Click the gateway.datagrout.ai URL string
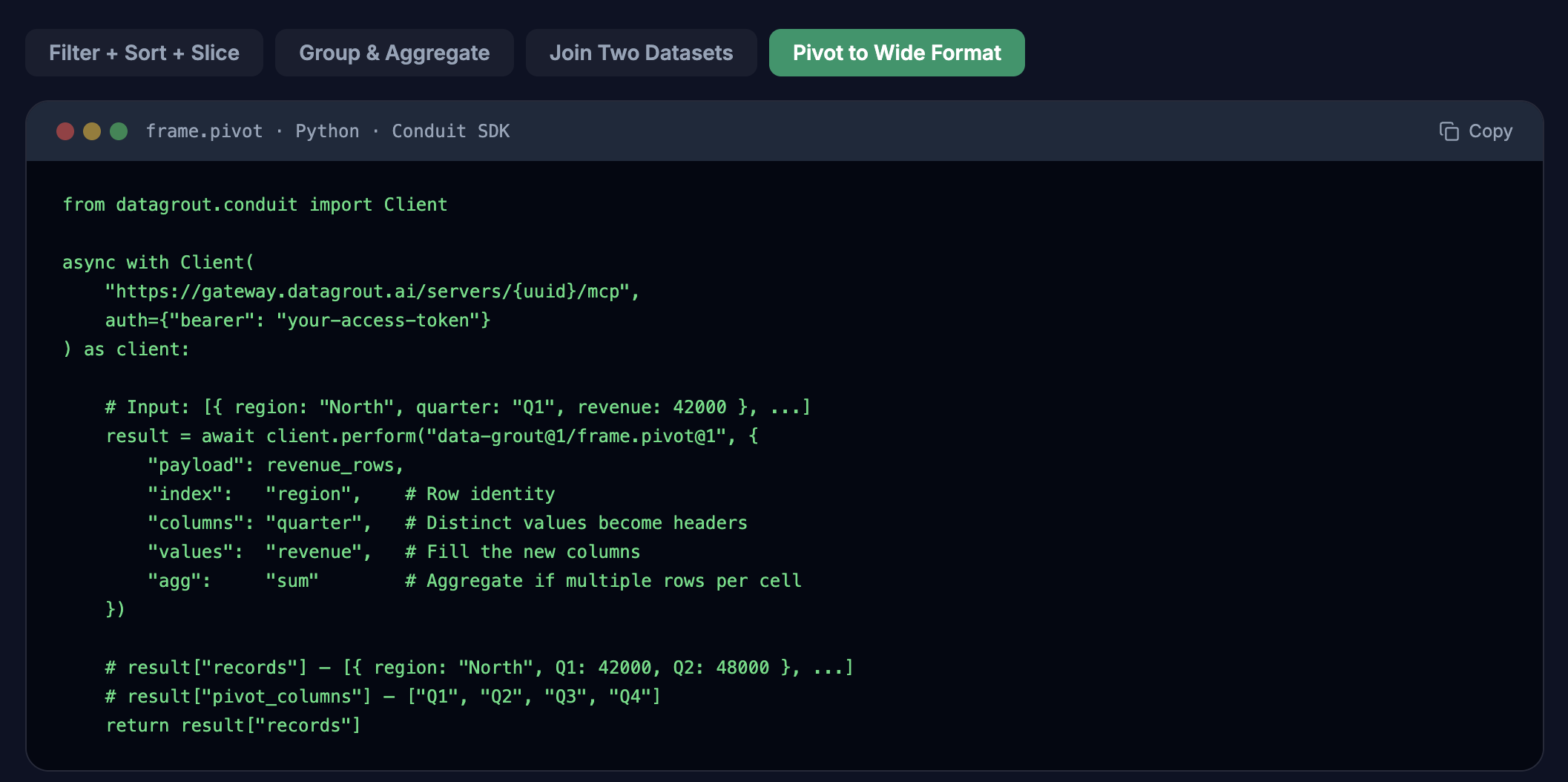Screen dimensions: 1568x782 point(372,292)
